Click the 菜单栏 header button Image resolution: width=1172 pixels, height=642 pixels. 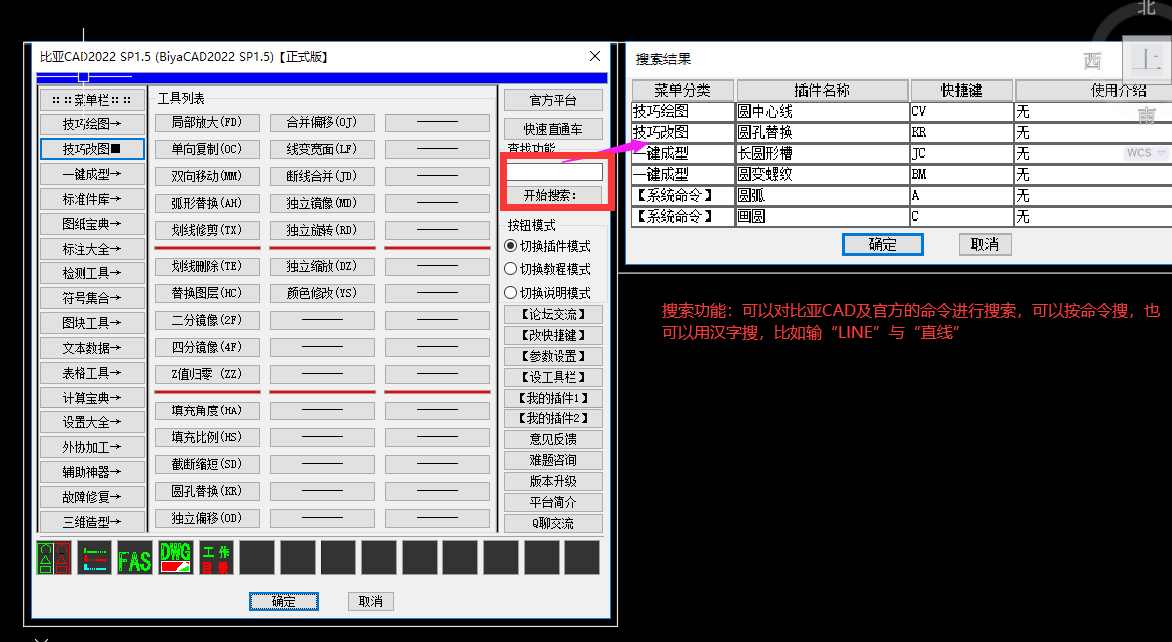point(91,99)
